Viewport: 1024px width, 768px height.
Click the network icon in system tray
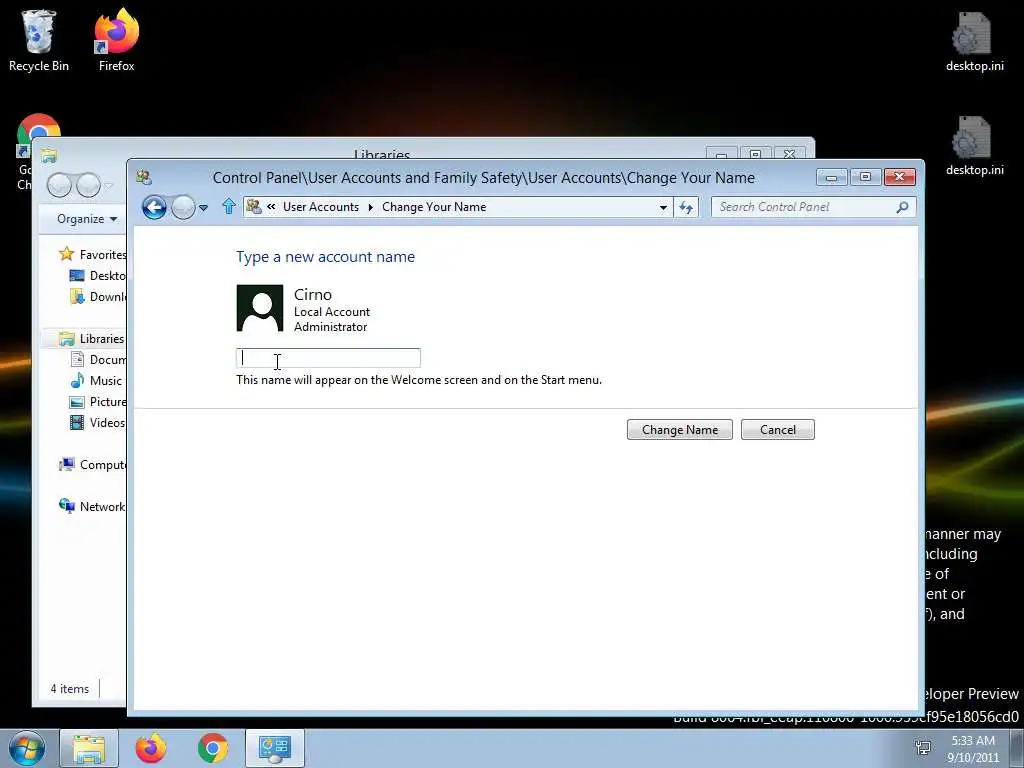point(923,748)
